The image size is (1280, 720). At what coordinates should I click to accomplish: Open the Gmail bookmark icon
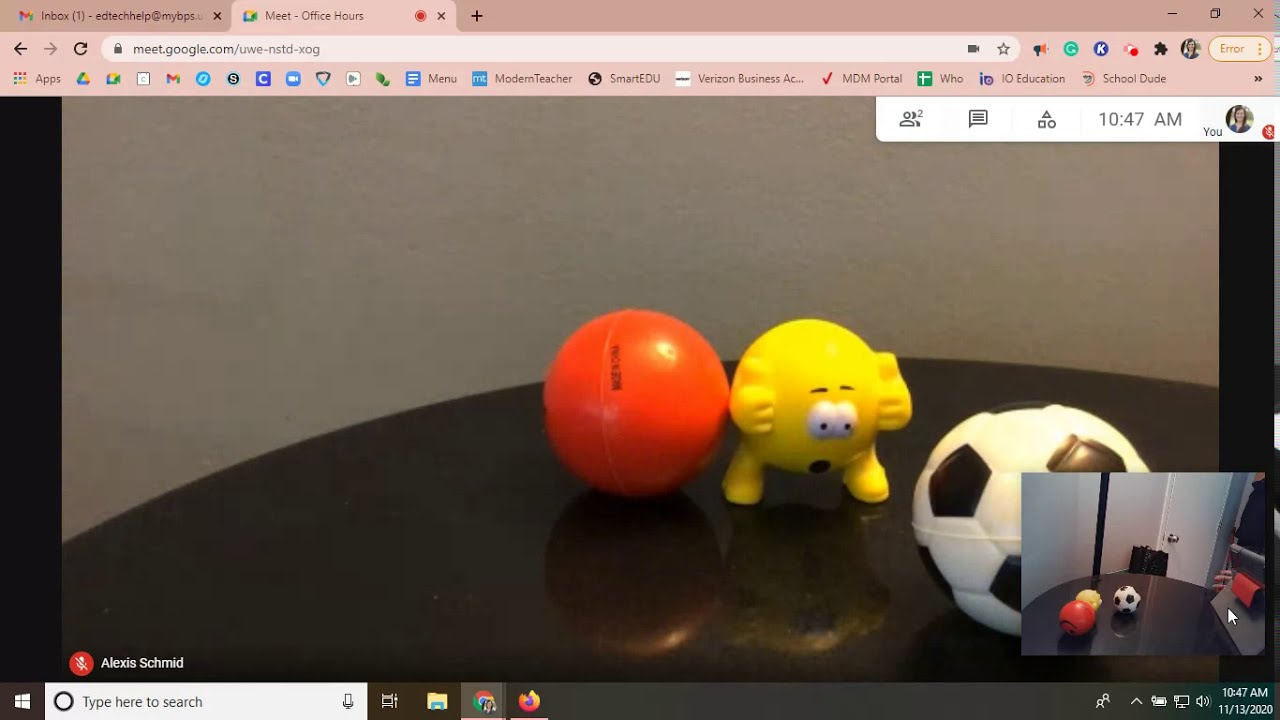tap(174, 79)
